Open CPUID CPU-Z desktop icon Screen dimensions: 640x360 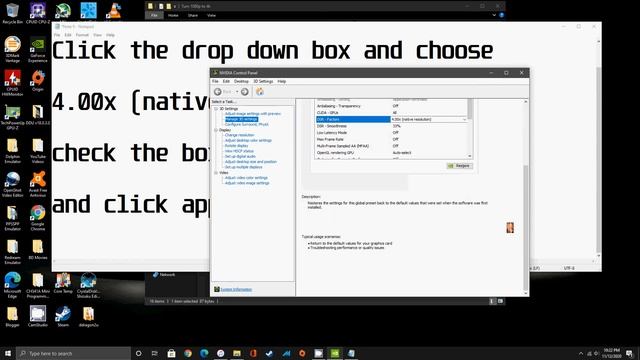click(38, 13)
